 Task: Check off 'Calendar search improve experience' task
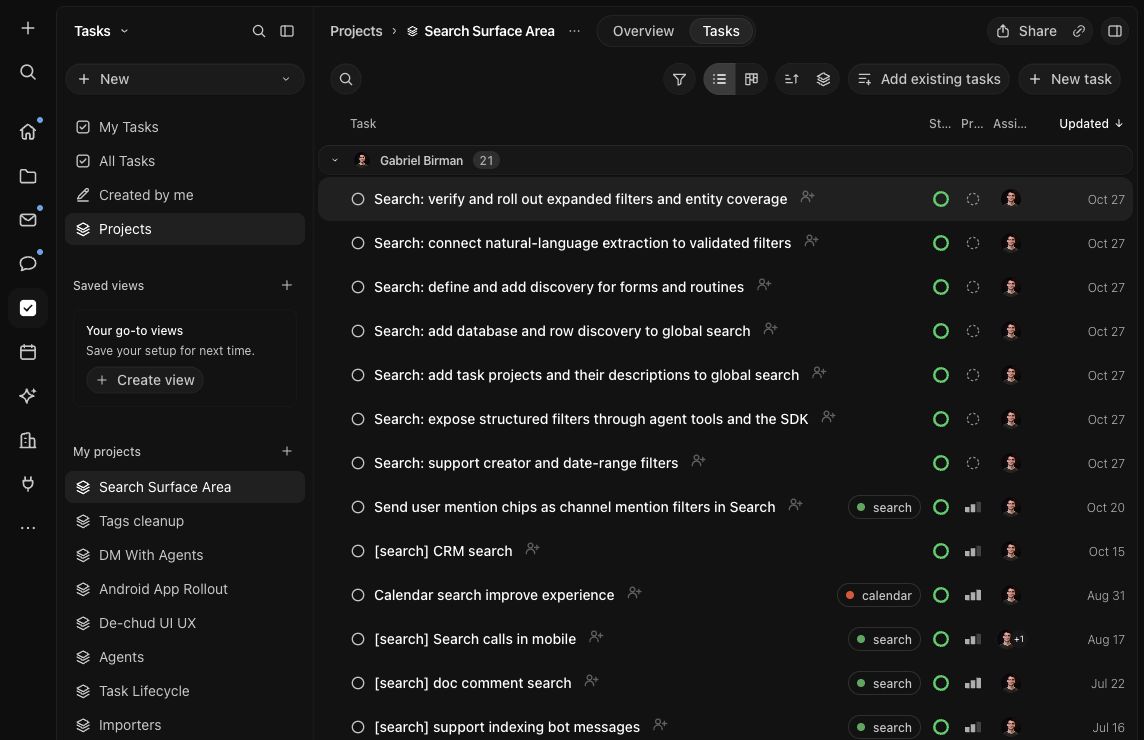[358, 595]
